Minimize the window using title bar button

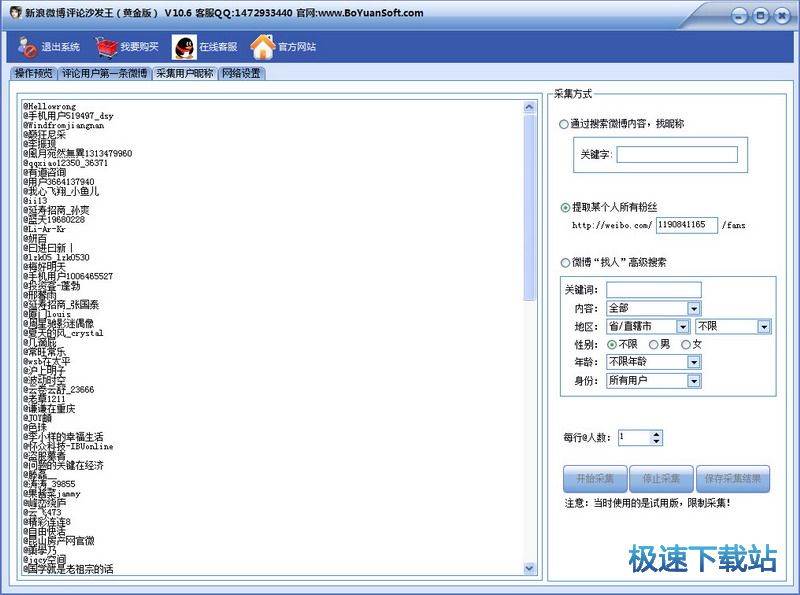point(738,15)
